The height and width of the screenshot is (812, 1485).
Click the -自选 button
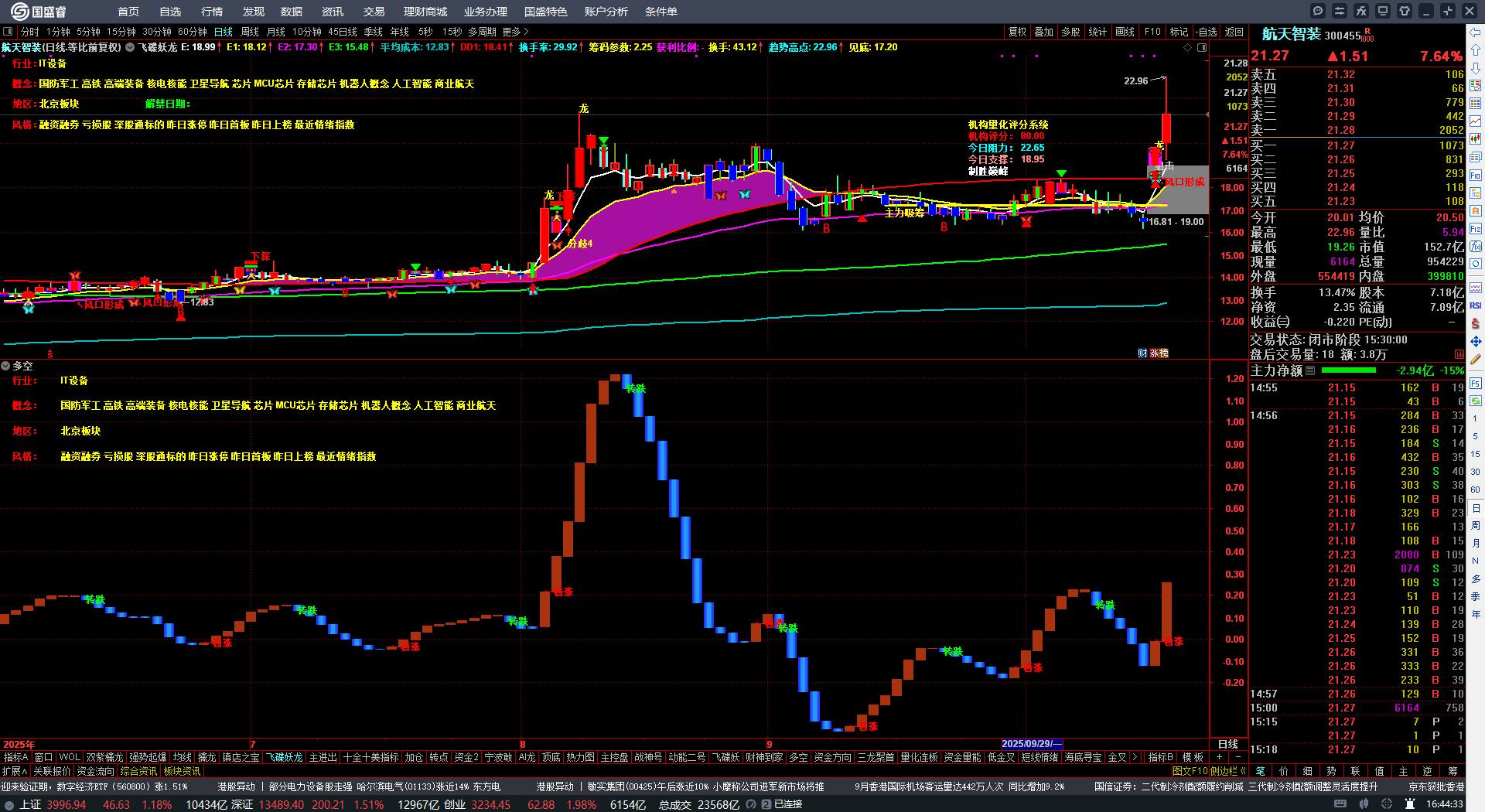click(x=1207, y=32)
